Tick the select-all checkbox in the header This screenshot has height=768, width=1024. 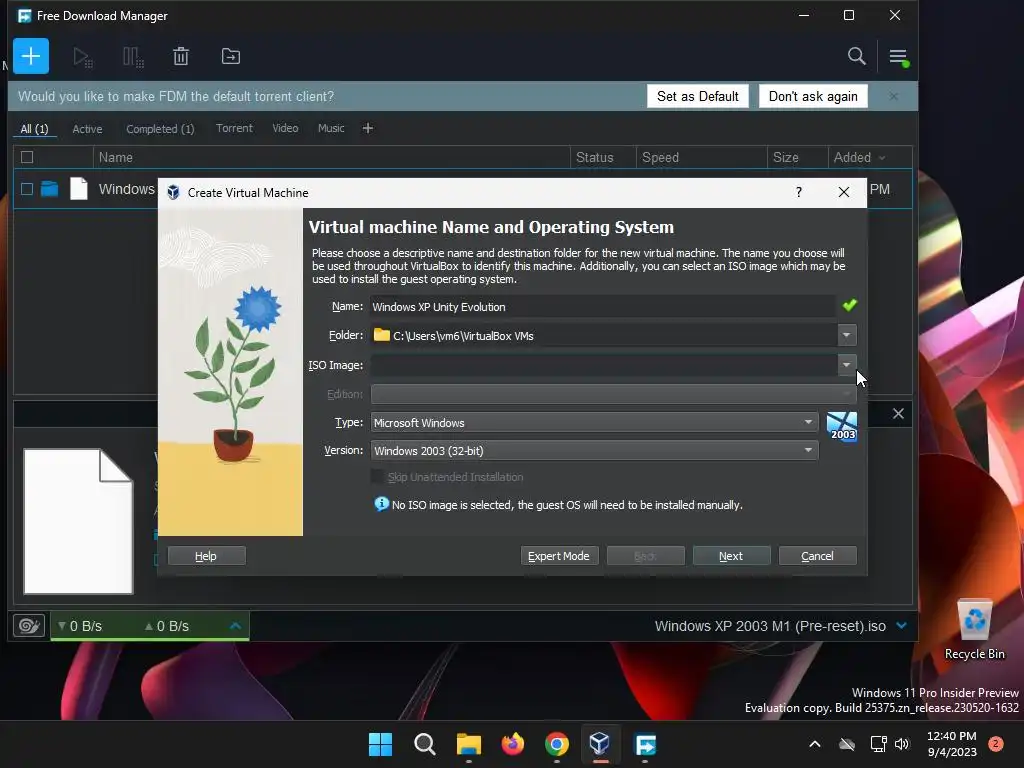[27, 157]
